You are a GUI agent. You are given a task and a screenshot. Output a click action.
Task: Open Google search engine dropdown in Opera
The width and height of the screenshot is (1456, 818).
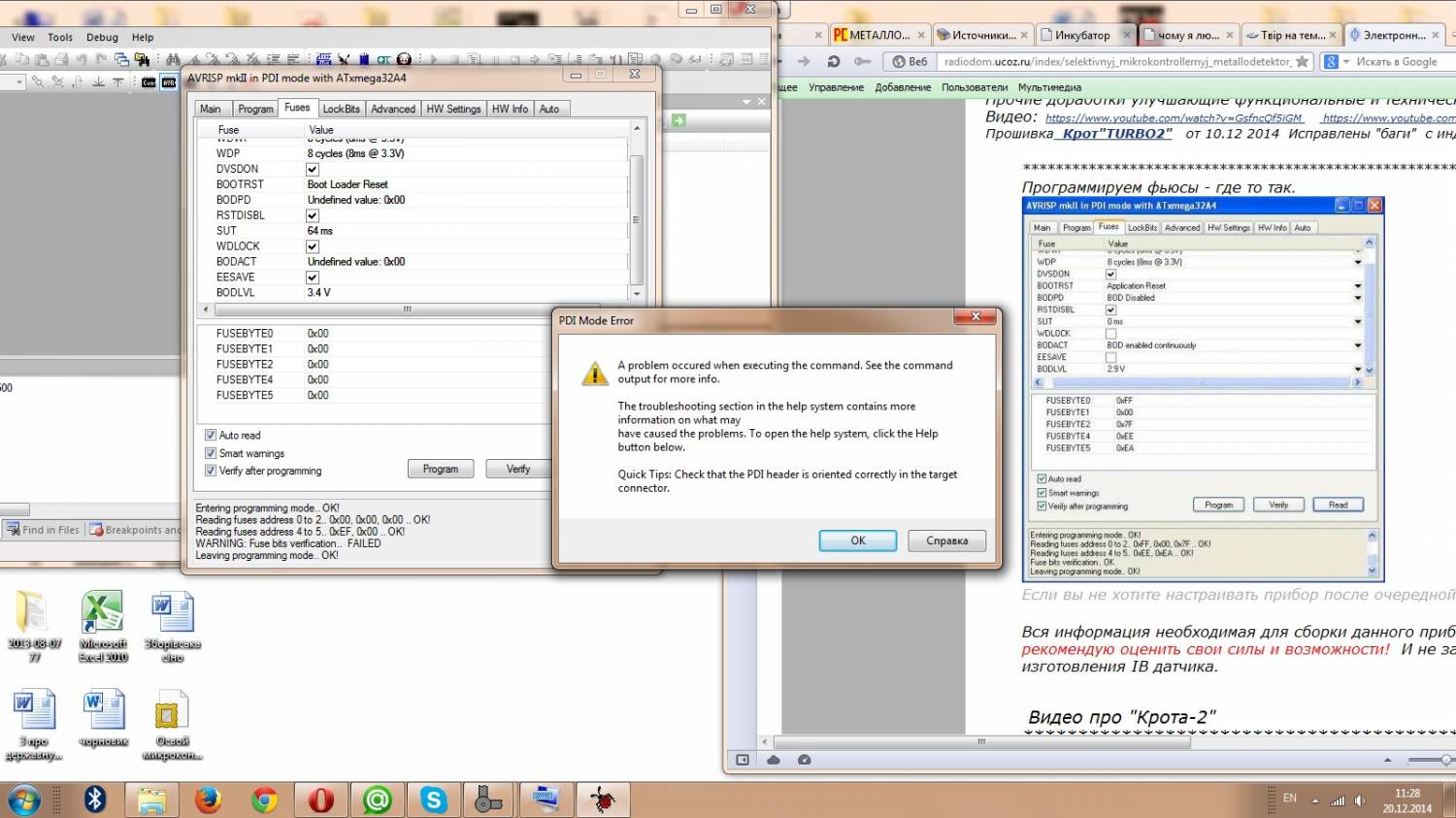[x=1346, y=61]
